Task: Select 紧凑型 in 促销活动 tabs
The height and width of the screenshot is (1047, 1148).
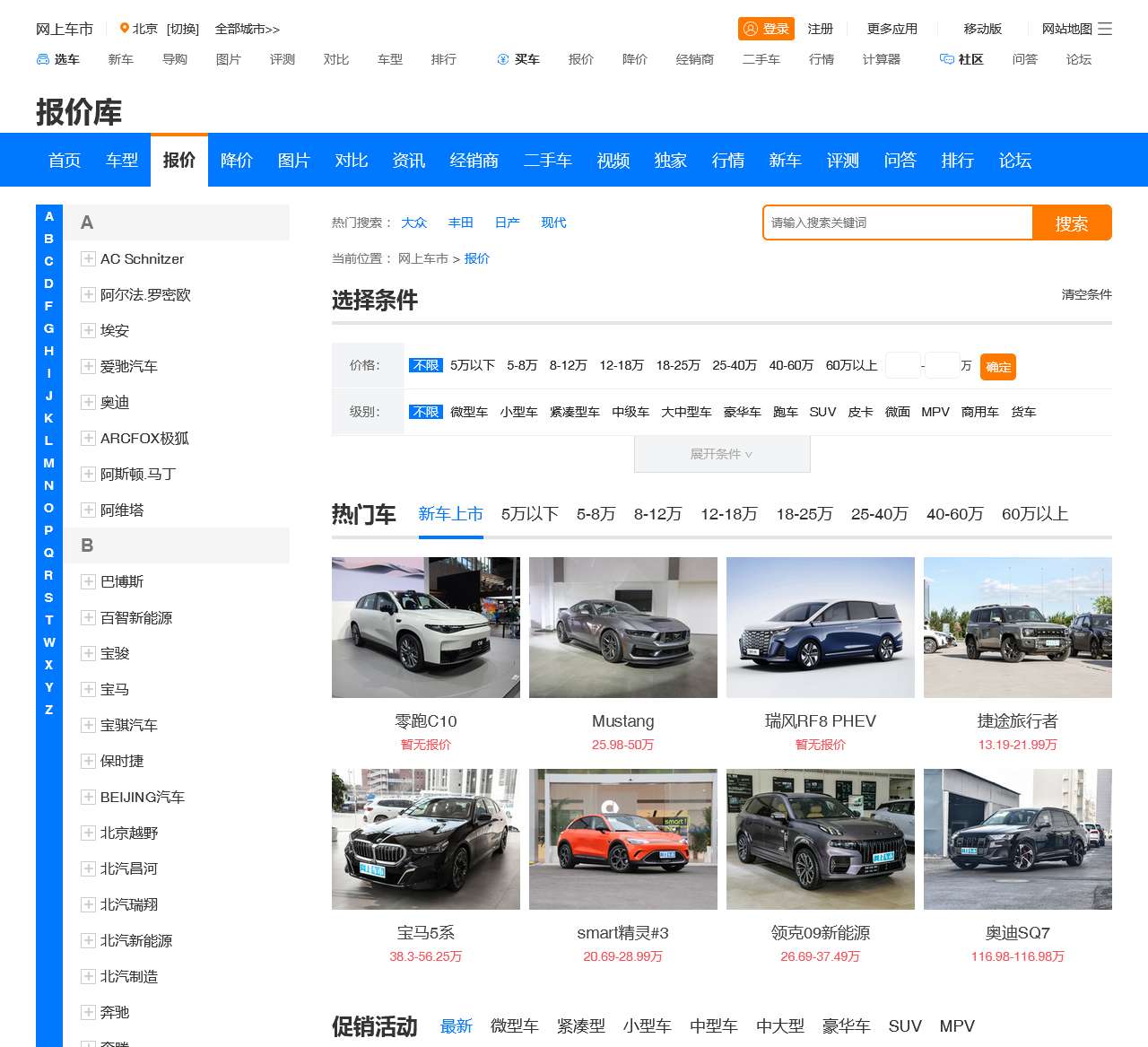Action: 581,1026
